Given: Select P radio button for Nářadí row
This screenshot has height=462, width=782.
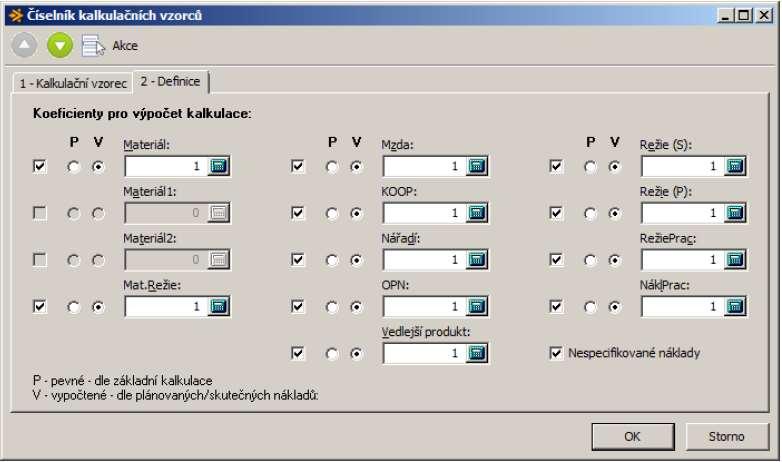Looking at the screenshot, I should point(332,260).
